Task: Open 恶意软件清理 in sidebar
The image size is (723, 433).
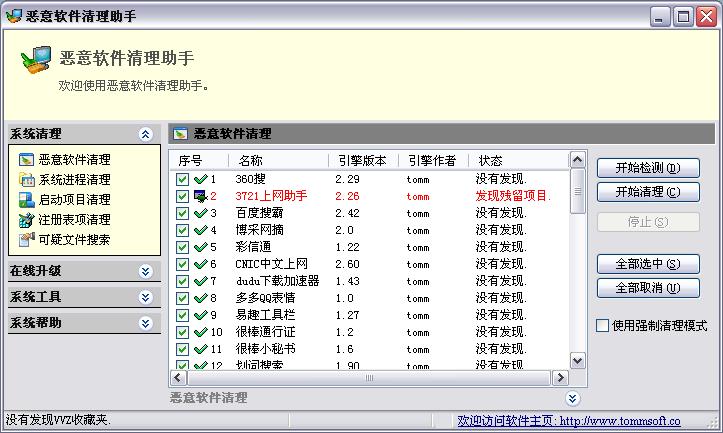Action: [74, 160]
